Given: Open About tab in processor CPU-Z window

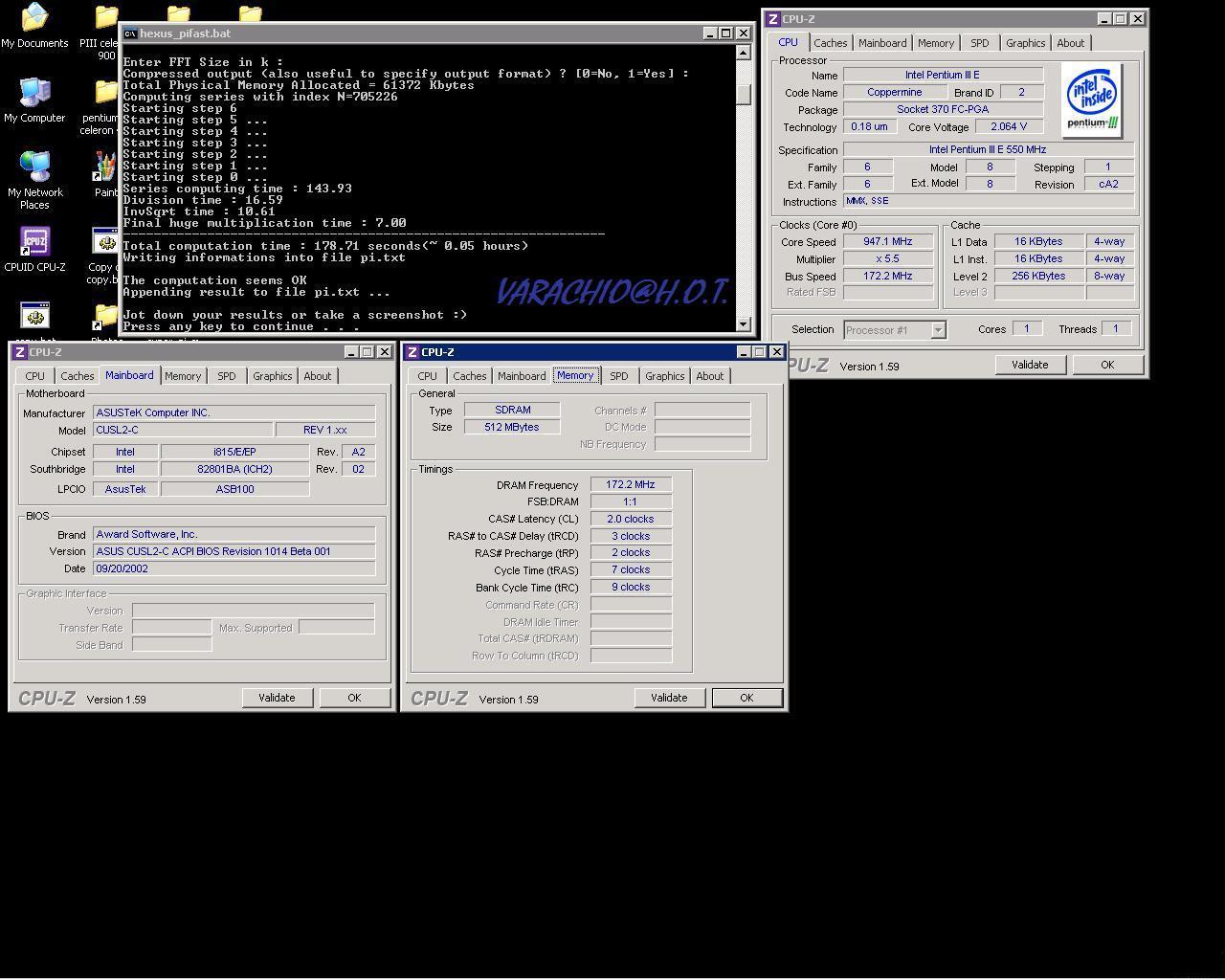Looking at the screenshot, I should (1070, 43).
